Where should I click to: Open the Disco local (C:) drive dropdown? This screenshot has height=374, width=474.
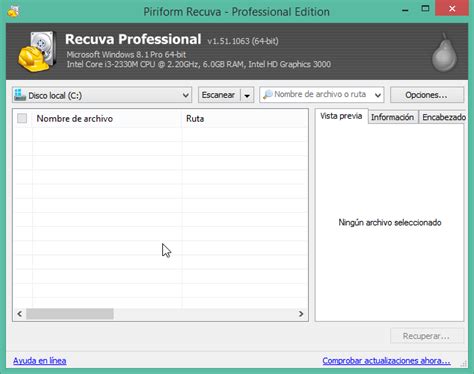tap(102, 95)
